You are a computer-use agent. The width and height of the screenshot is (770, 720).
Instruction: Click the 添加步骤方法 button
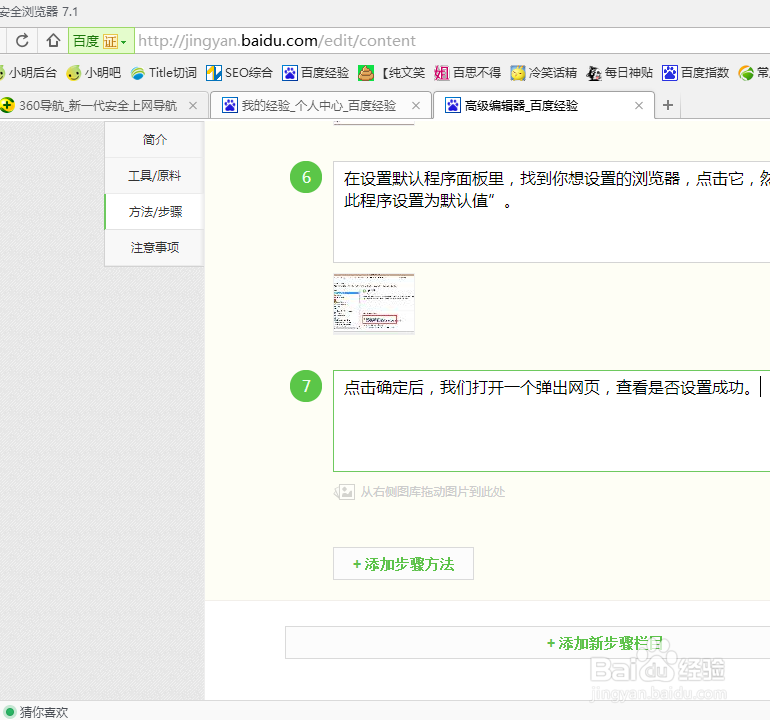coord(403,564)
